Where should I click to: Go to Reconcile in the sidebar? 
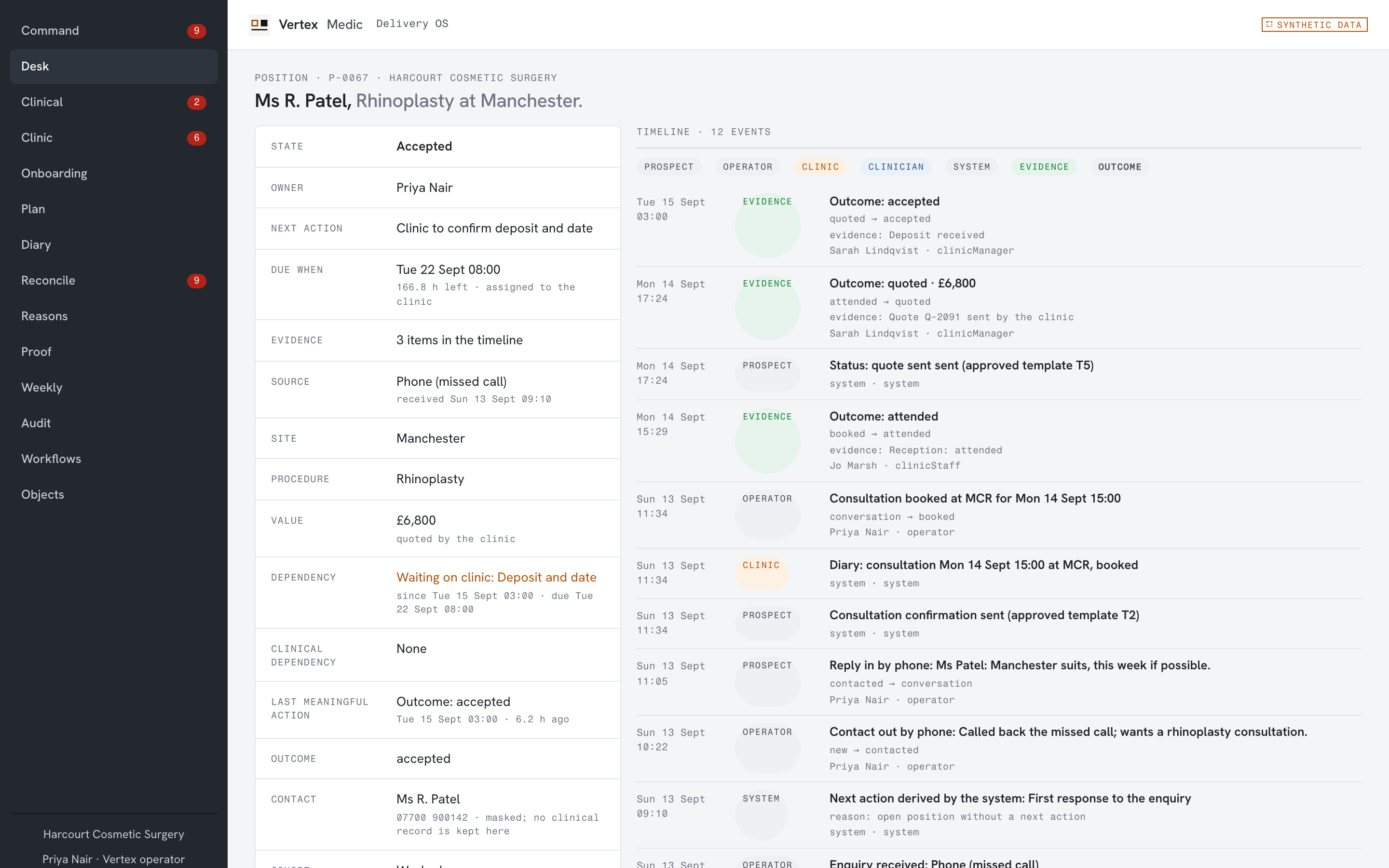click(114, 280)
